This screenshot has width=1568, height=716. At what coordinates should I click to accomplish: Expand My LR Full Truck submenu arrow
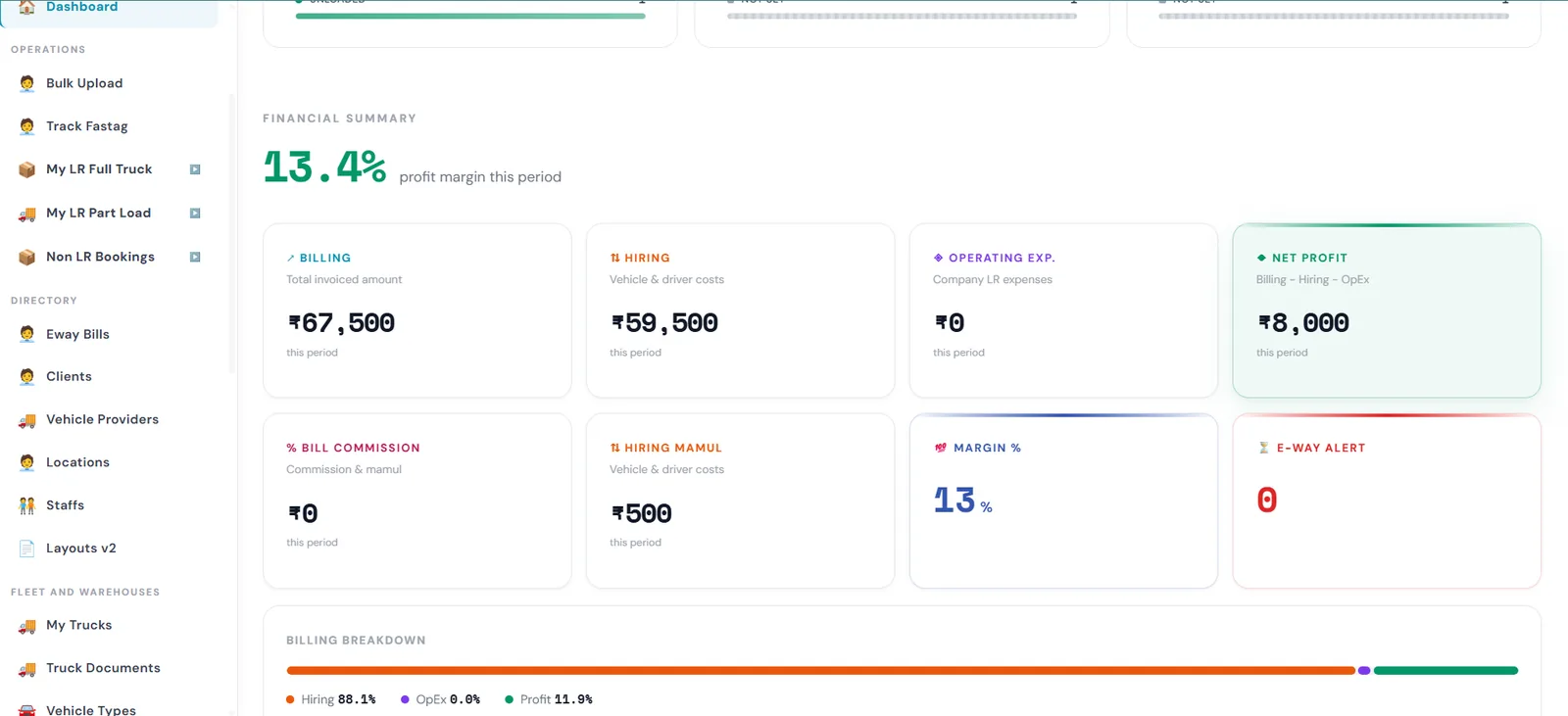pyautogui.click(x=195, y=169)
